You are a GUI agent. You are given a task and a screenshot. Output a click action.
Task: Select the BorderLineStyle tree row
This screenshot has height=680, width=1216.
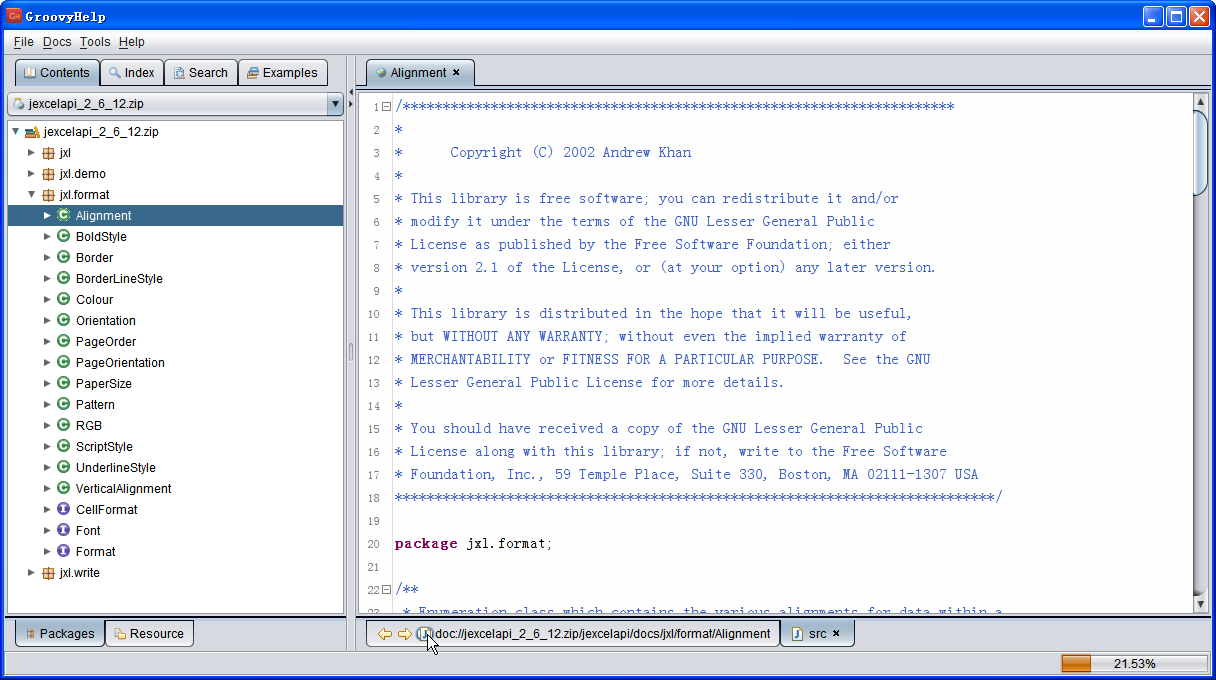pos(176,278)
